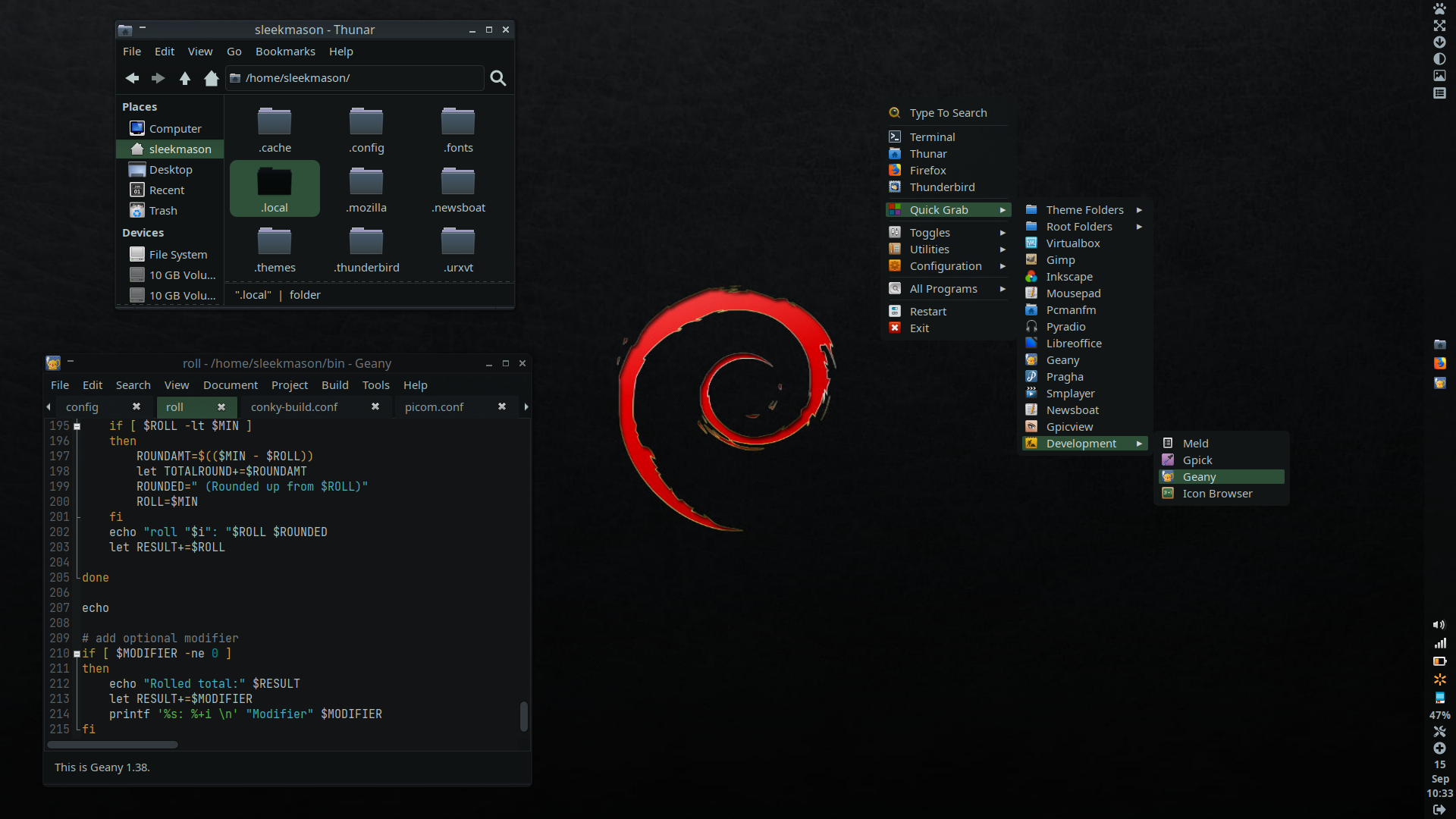
Task: Open Thunar Bookmarks menu
Action: pos(285,52)
